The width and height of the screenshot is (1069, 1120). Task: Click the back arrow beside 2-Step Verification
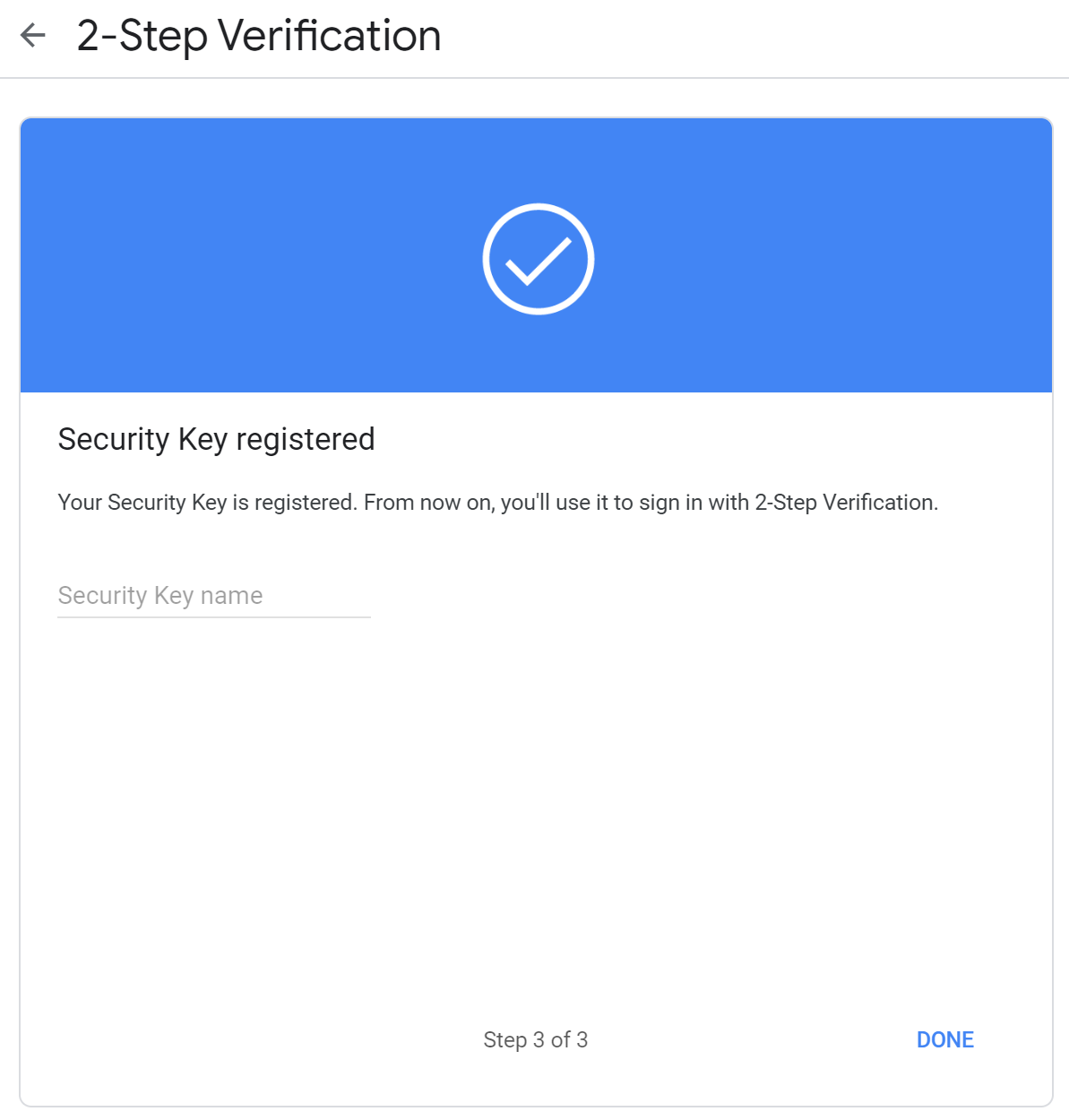pos(33,36)
